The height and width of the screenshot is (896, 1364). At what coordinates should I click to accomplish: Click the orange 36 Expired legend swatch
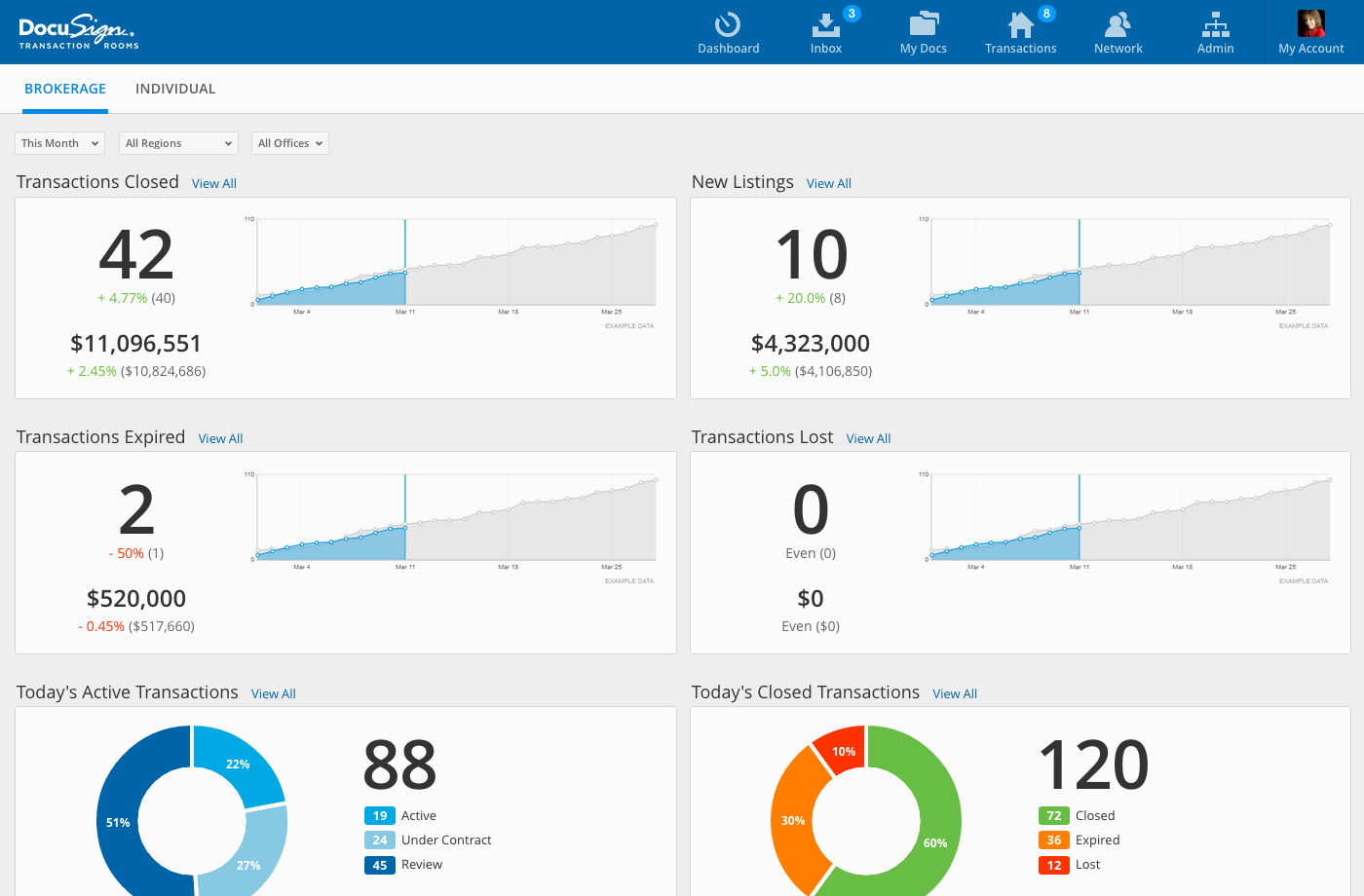[1054, 840]
